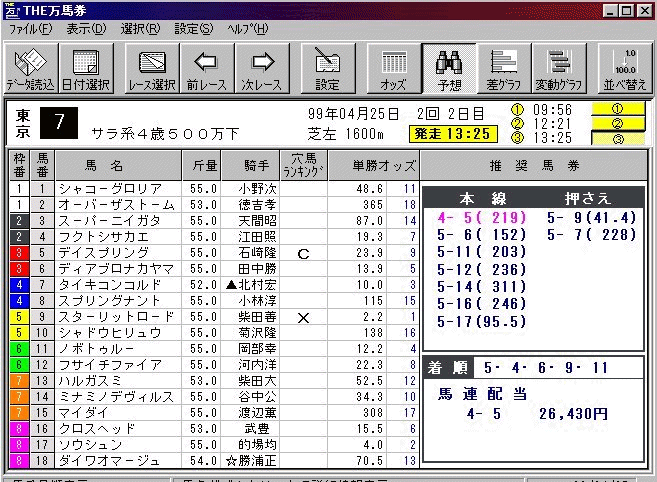Switch to the オッズ odds view

(393, 68)
